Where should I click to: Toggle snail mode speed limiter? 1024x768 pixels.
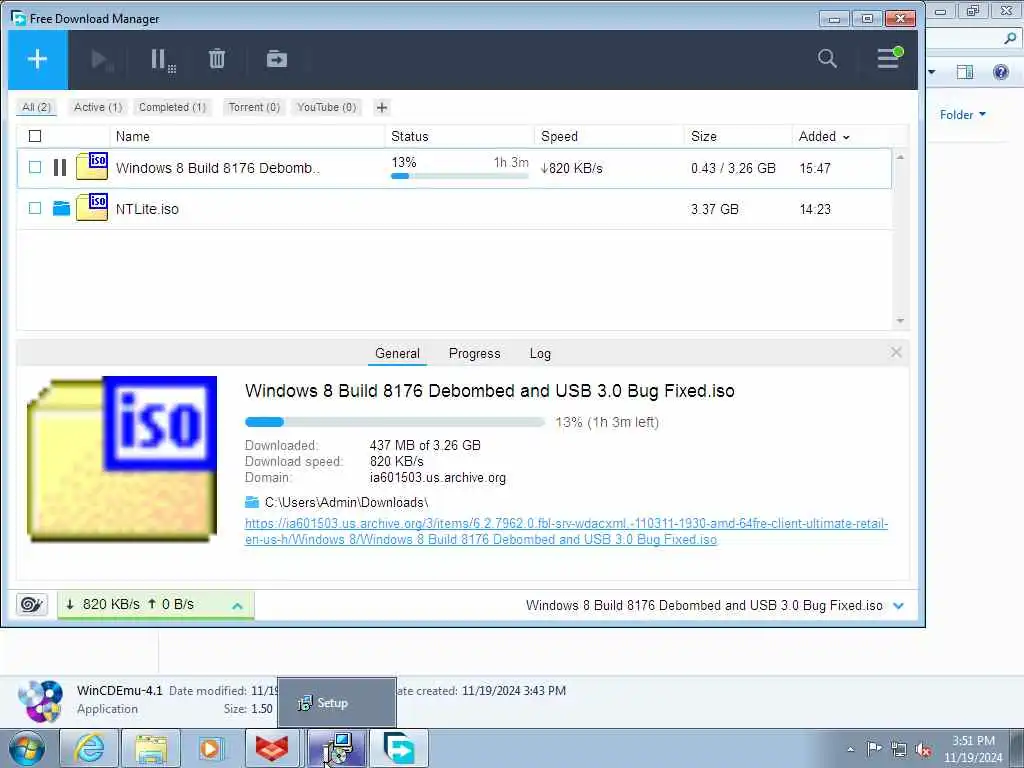point(32,604)
